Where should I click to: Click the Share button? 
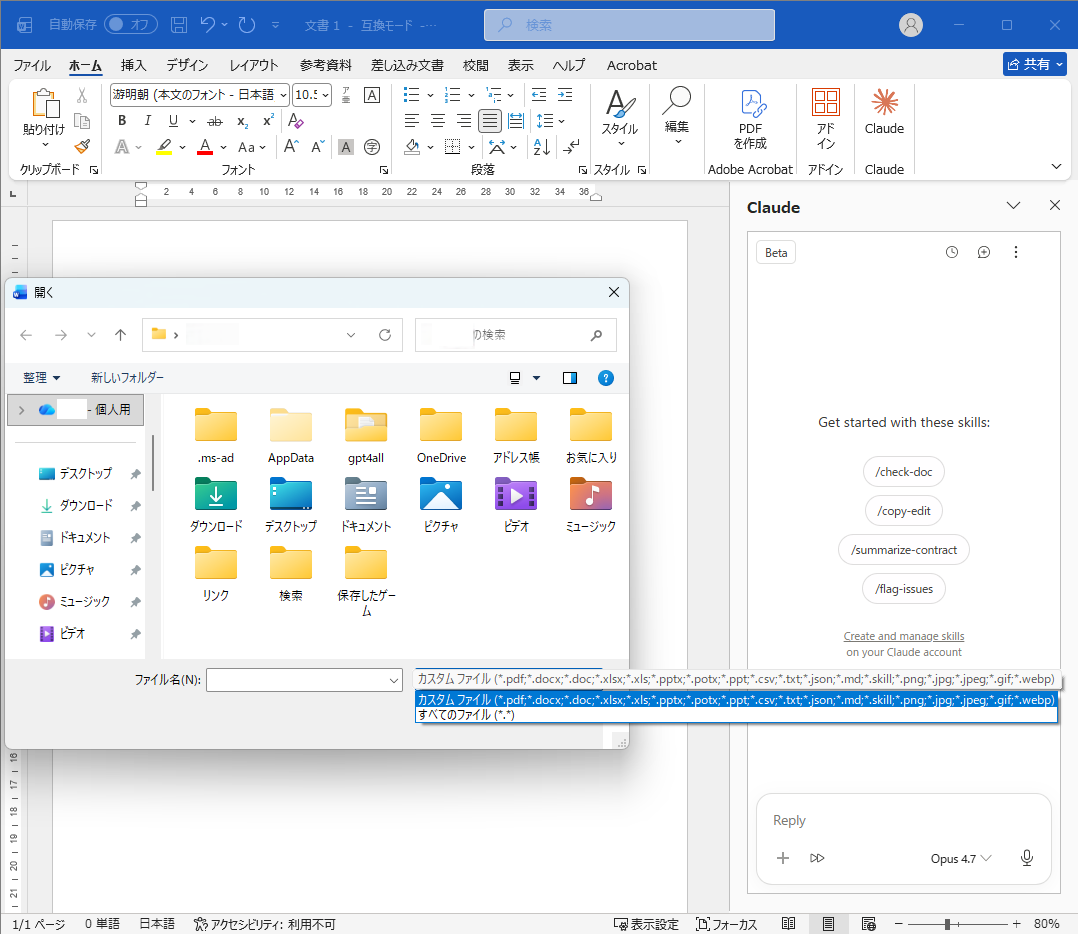click(1035, 64)
